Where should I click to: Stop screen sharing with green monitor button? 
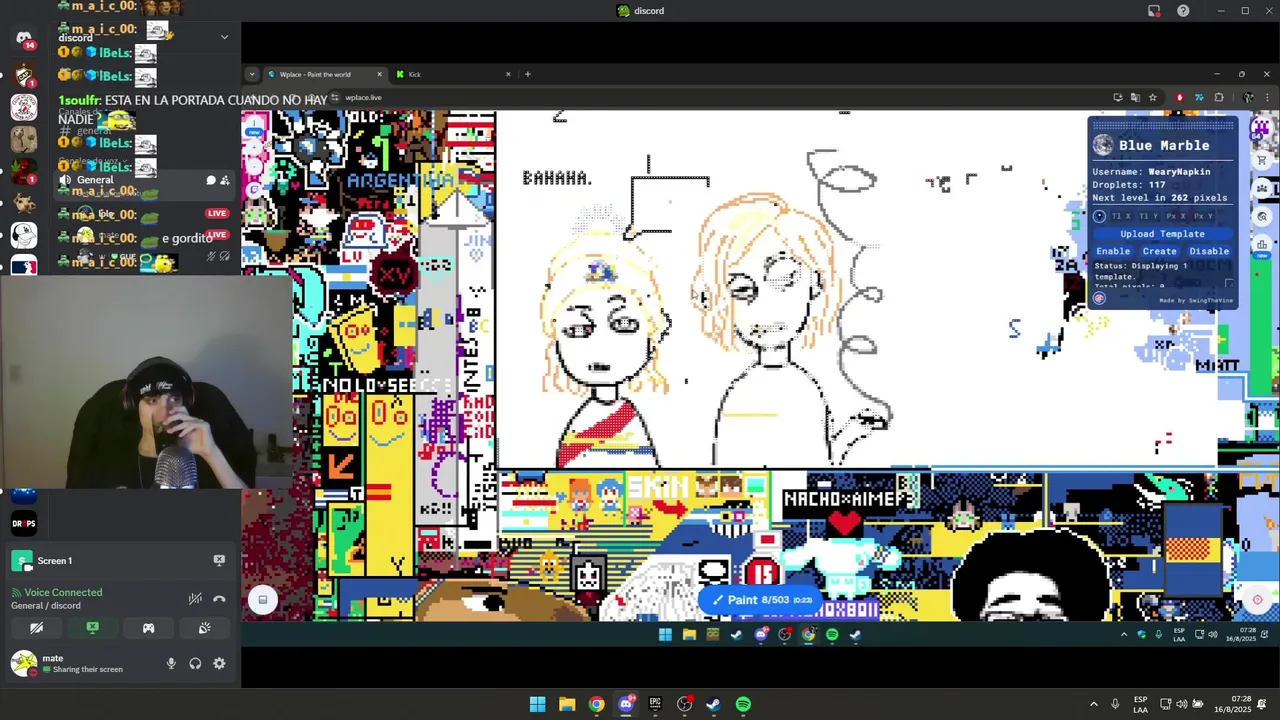click(92, 628)
